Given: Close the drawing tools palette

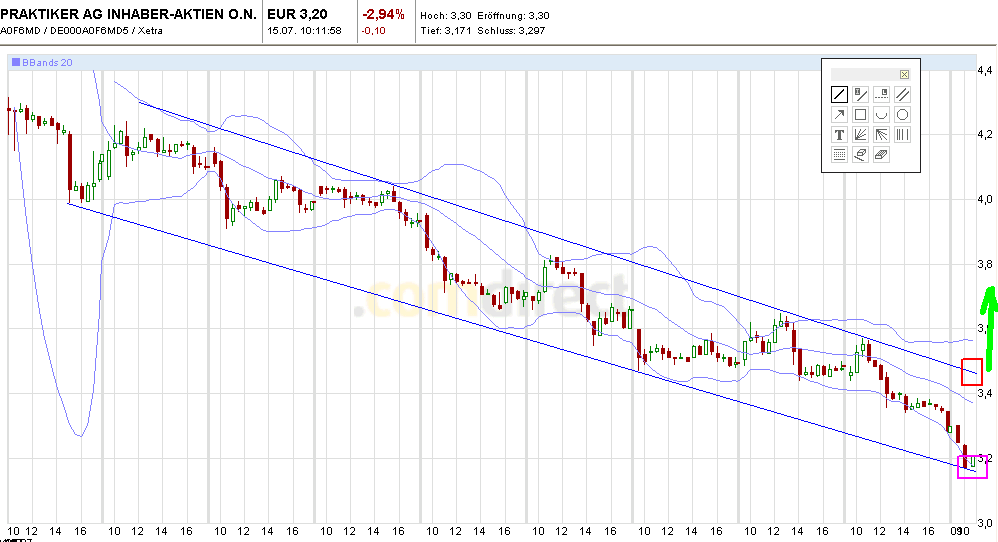Looking at the screenshot, I should [x=904, y=74].
